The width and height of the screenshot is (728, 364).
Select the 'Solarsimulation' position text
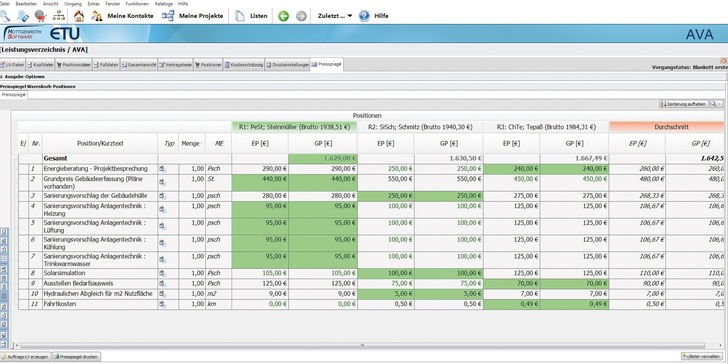point(64,273)
